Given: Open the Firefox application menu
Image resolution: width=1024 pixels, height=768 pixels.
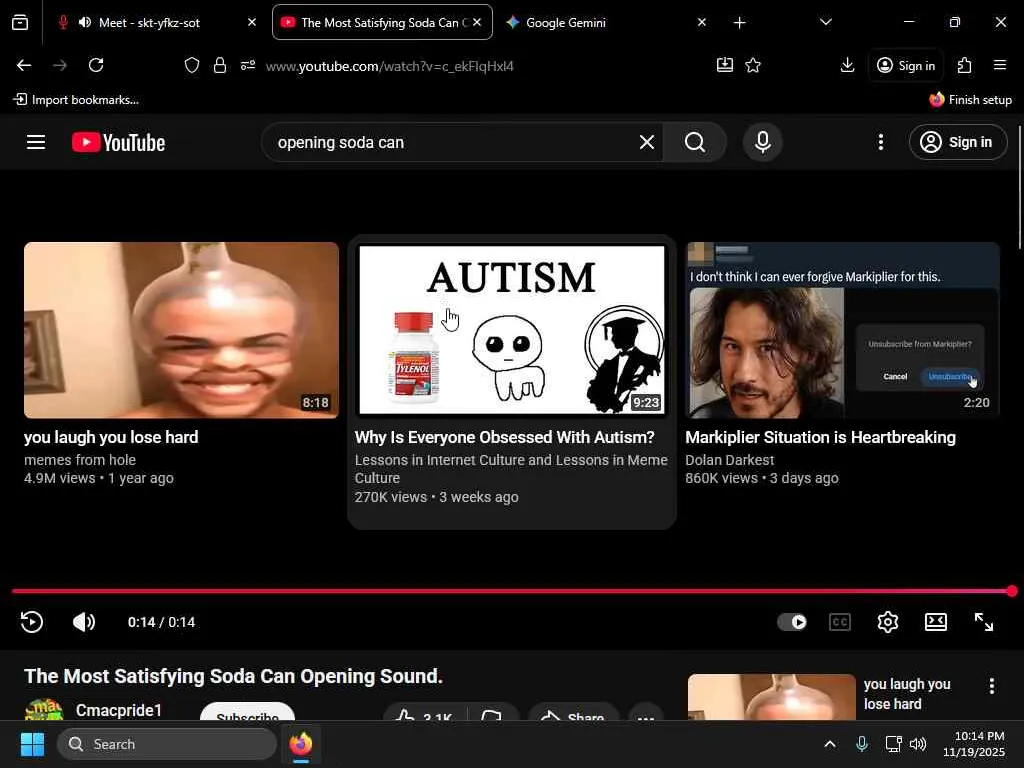Looking at the screenshot, I should (1000, 65).
